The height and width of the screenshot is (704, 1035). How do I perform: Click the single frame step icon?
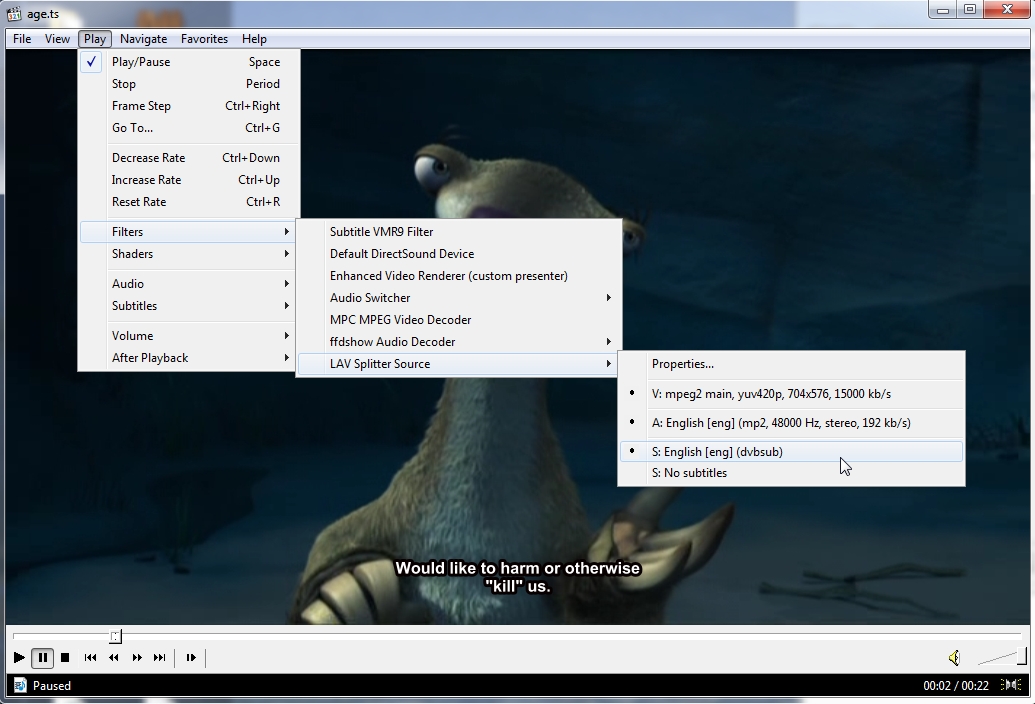(x=191, y=657)
